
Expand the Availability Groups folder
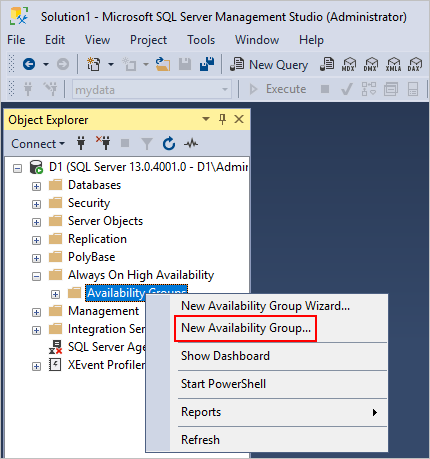pos(55,294)
